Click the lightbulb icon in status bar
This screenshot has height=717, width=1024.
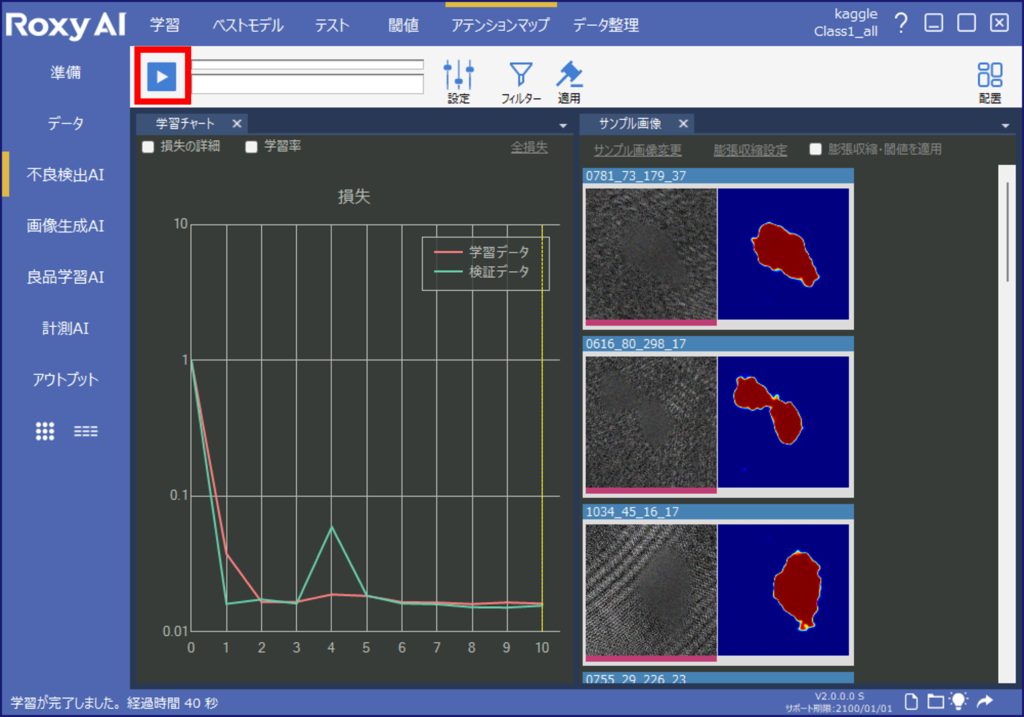[960, 701]
